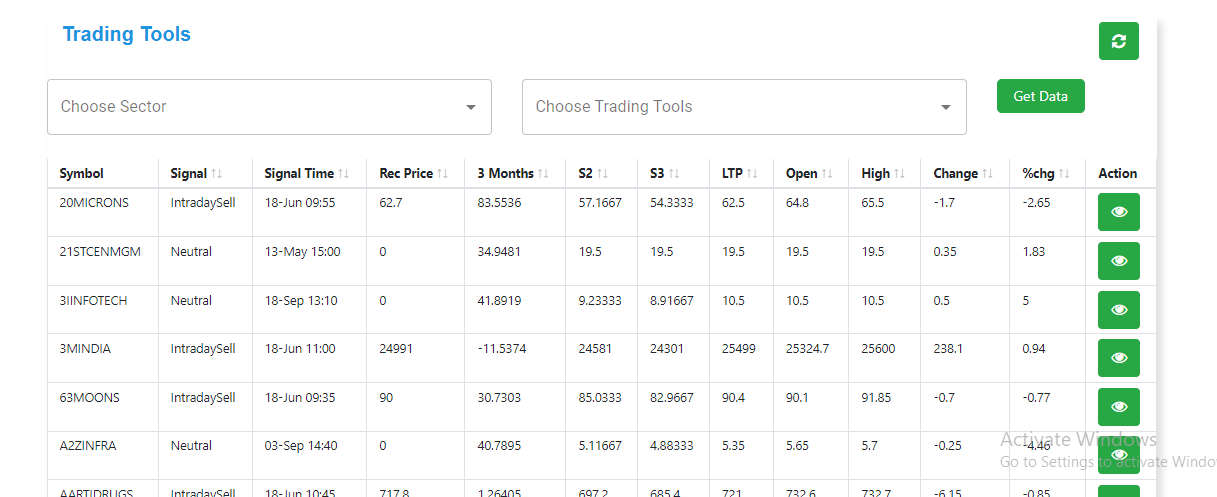Screen dimensions: 1217x497
Task: Click High value 25600
Action: click(879, 349)
